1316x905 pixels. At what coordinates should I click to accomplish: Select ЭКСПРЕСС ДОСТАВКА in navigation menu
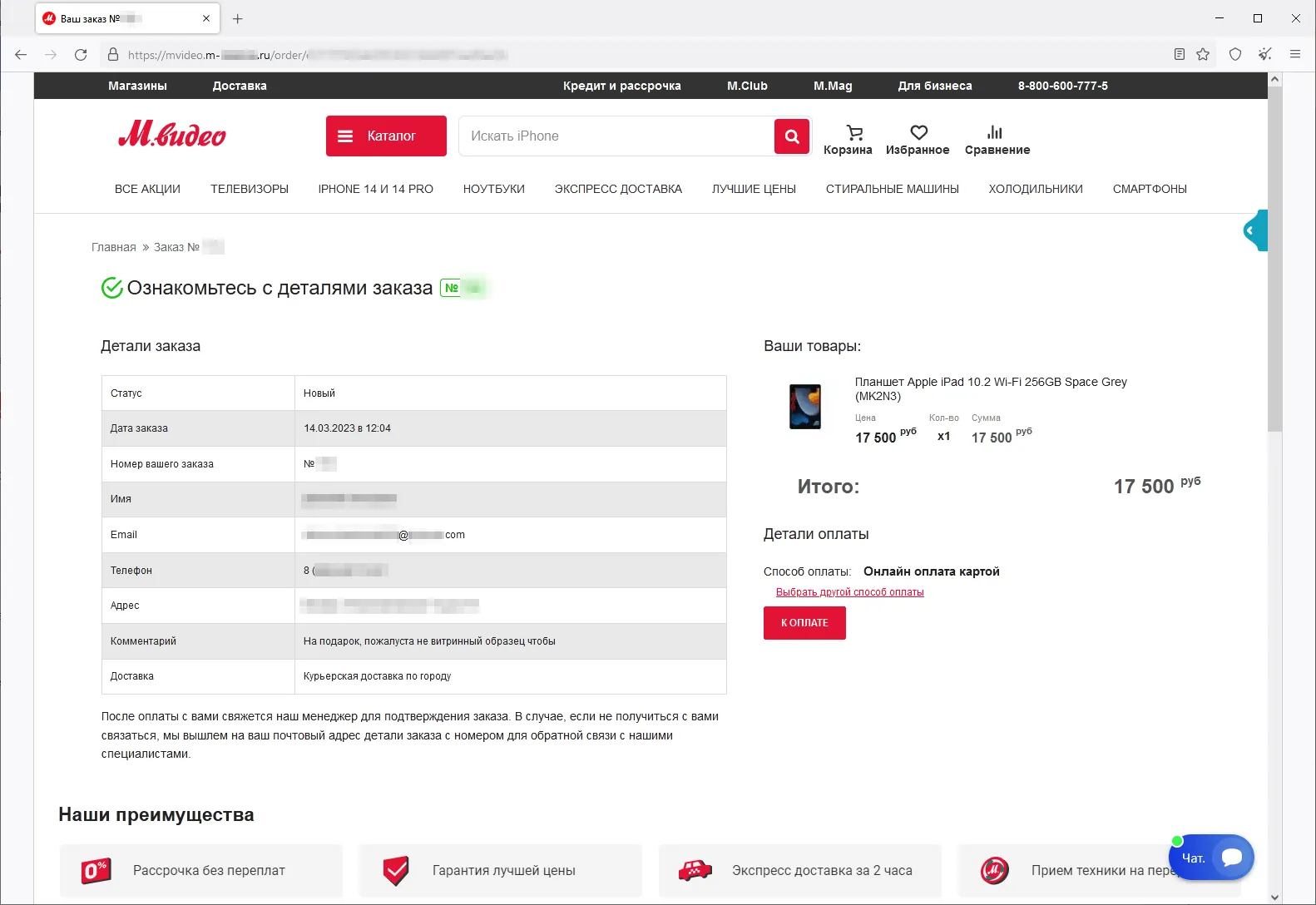(x=618, y=189)
